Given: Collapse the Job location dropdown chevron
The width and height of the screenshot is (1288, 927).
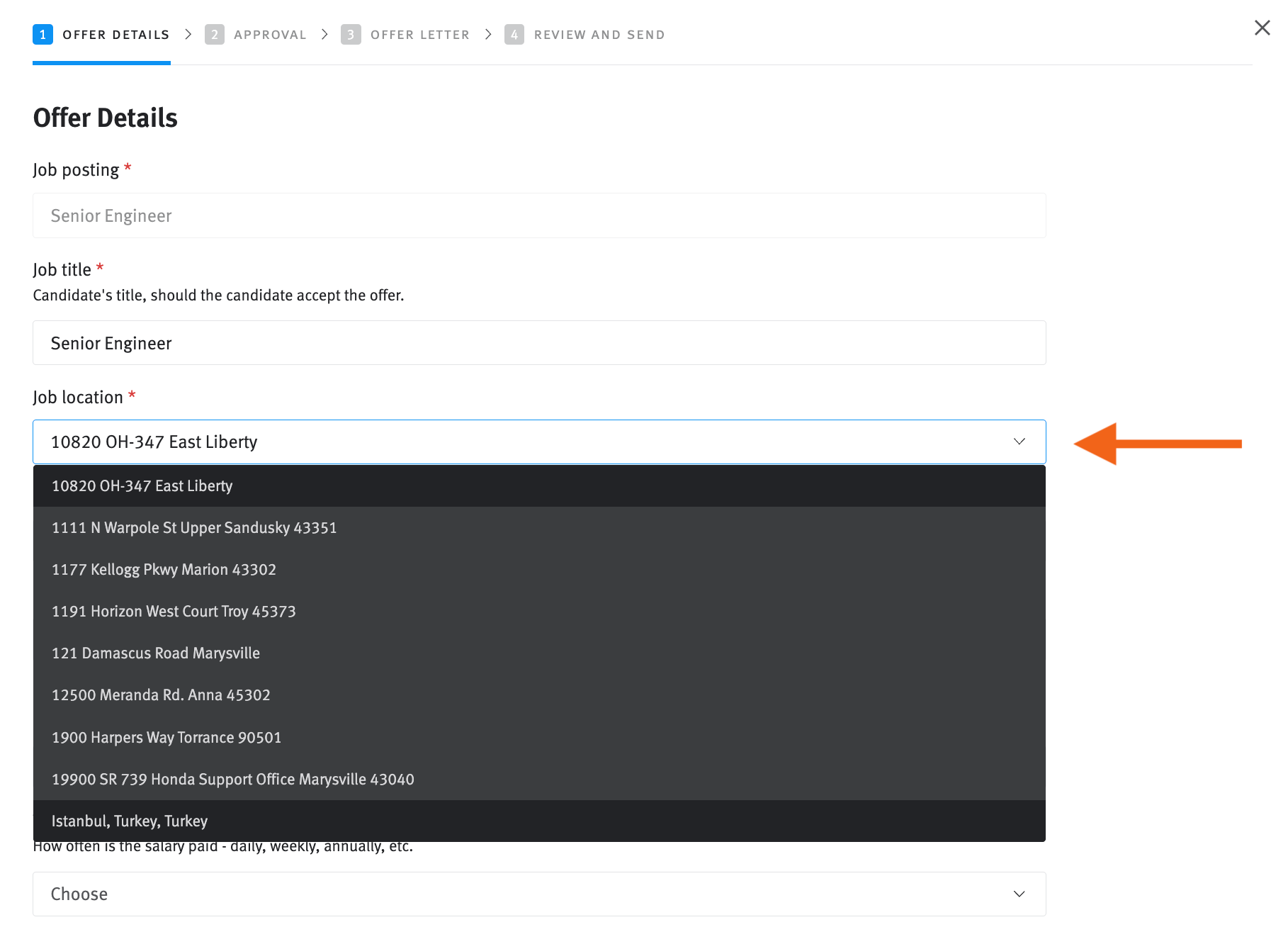Looking at the screenshot, I should pyautogui.click(x=1019, y=442).
